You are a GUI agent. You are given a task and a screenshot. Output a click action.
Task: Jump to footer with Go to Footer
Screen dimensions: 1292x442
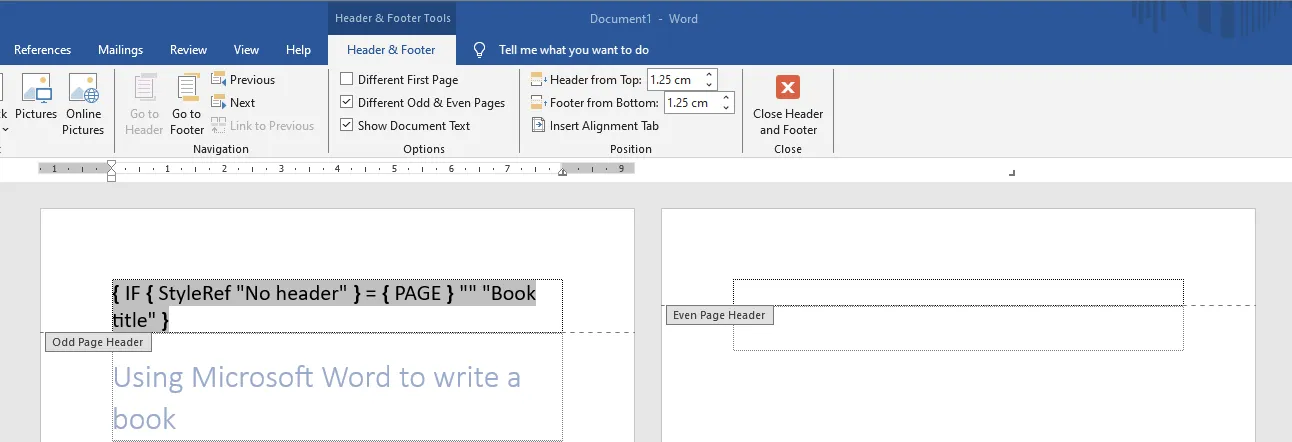tap(187, 104)
